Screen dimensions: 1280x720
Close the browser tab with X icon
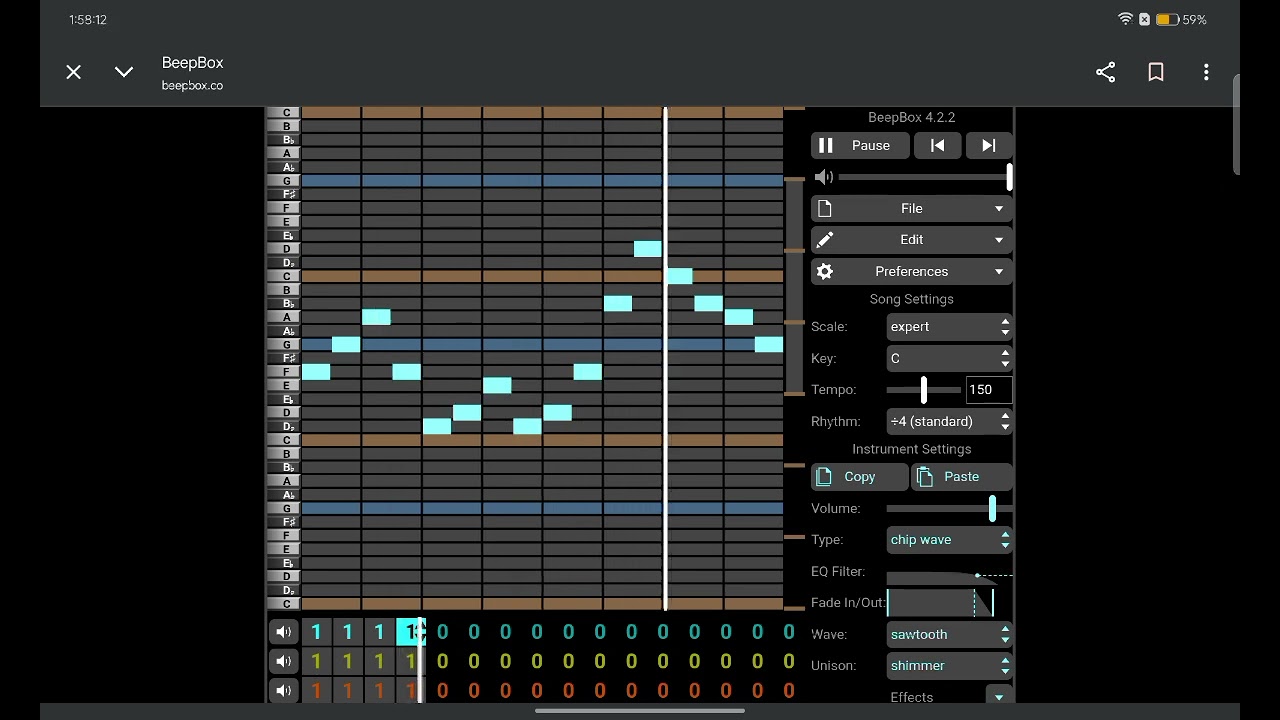pyautogui.click(x=74, y=72)
